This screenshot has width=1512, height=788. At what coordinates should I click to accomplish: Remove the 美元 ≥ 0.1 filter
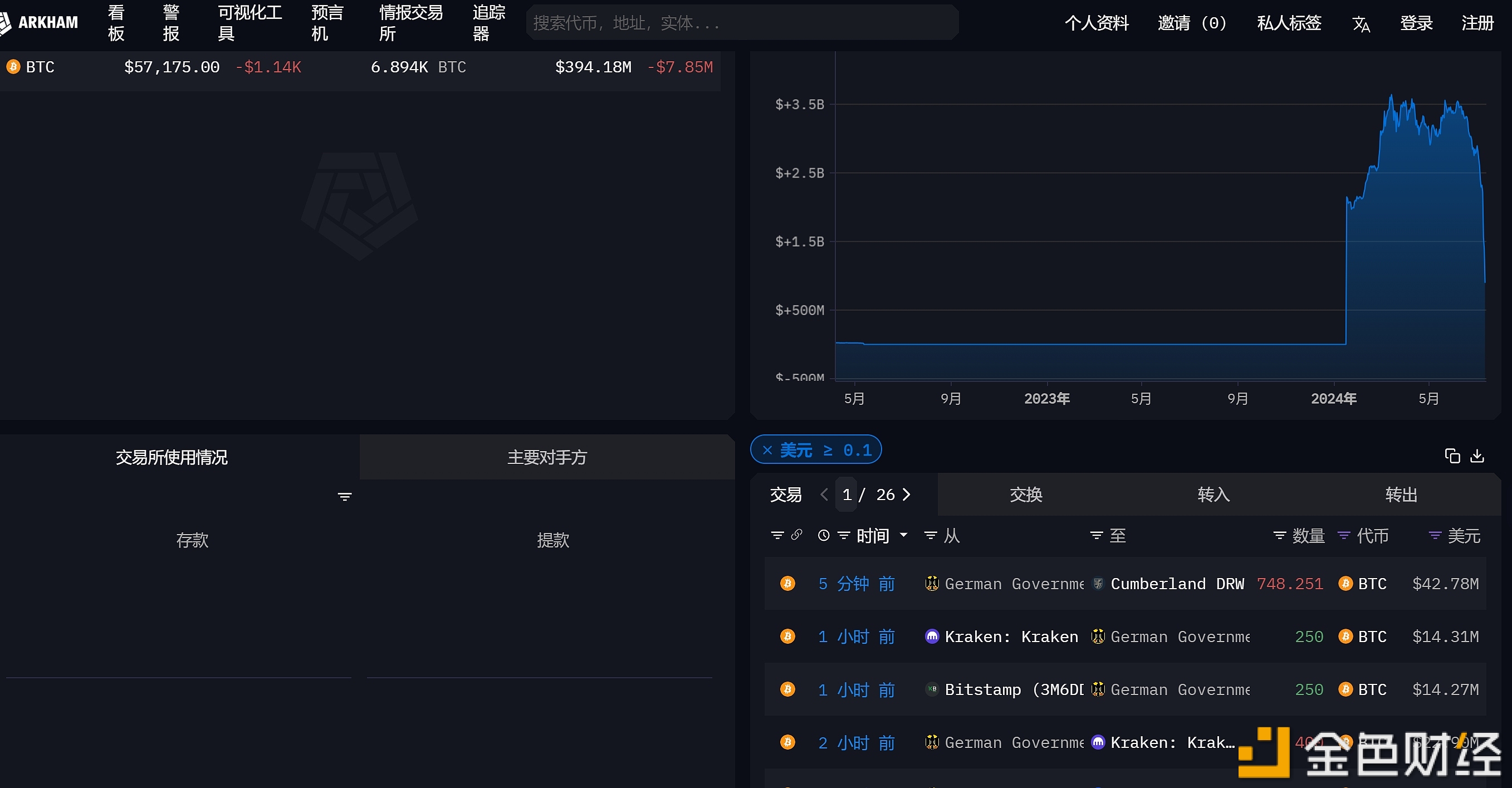[766, 450]
